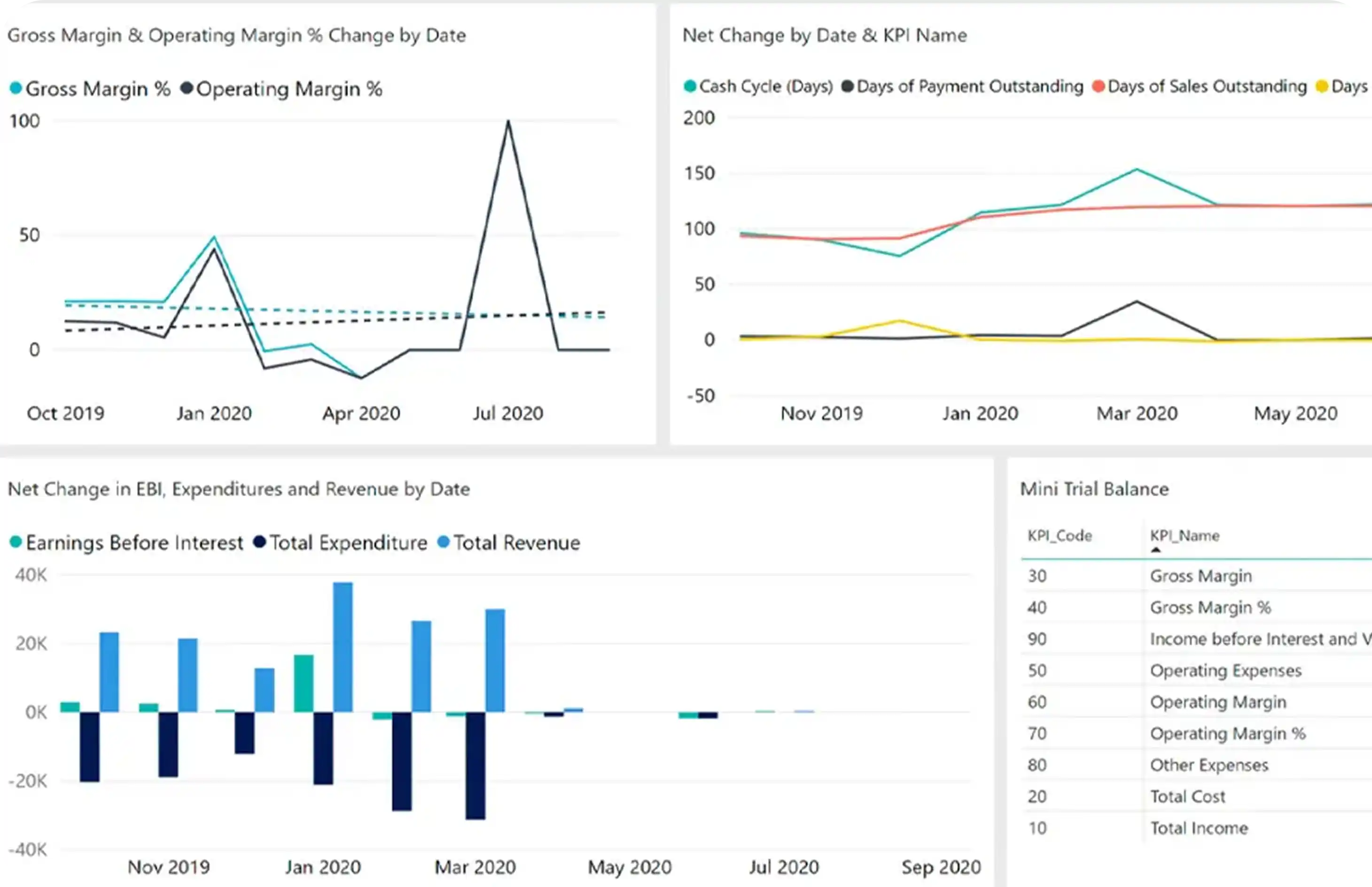Select the Operating Expenses table row
This screenshot has height=887, width=1372.
(1225, 670)
